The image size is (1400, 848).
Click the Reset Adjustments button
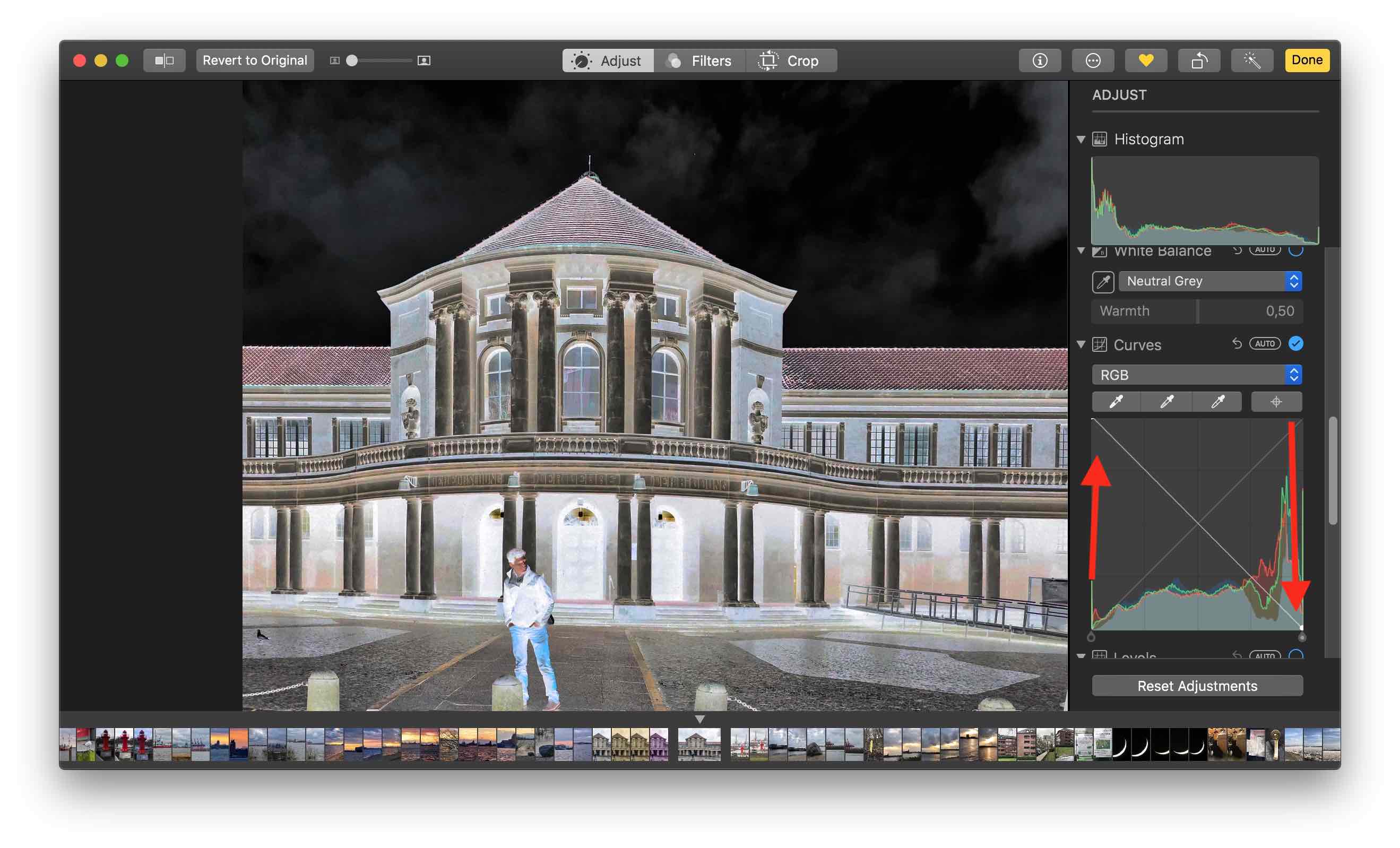tap(1197, 686)
